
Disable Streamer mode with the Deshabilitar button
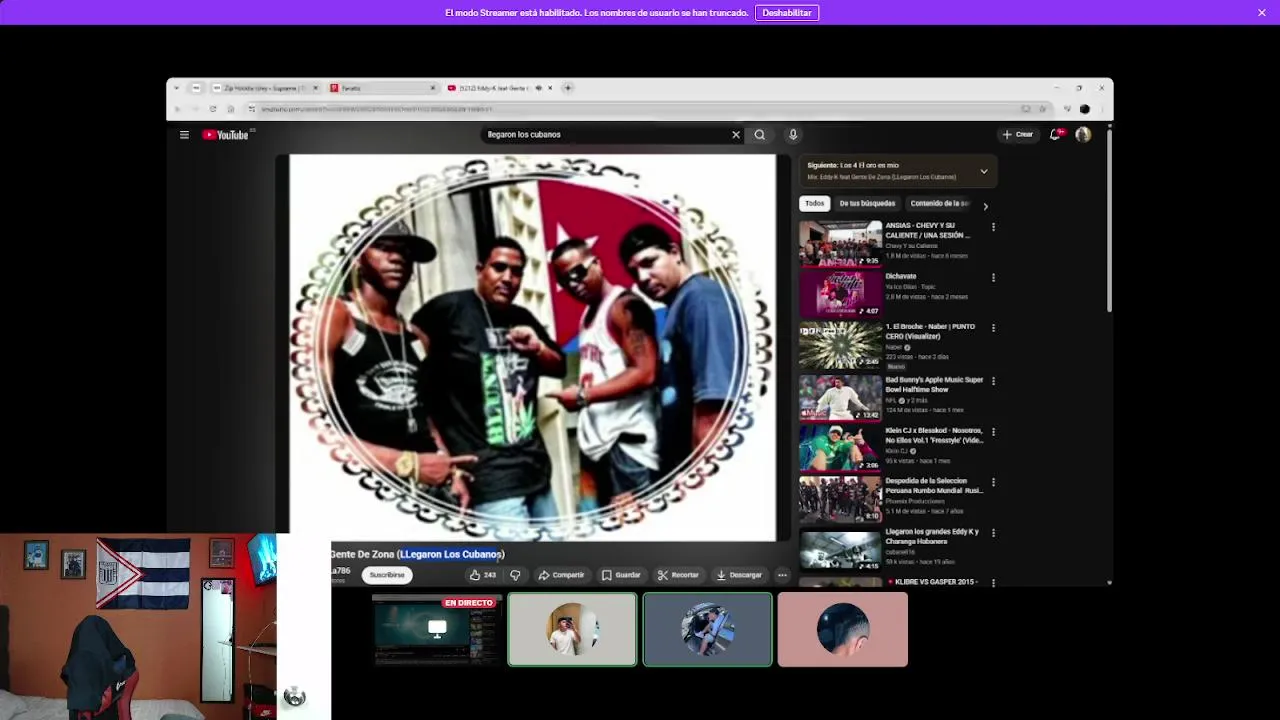(787, 13)
